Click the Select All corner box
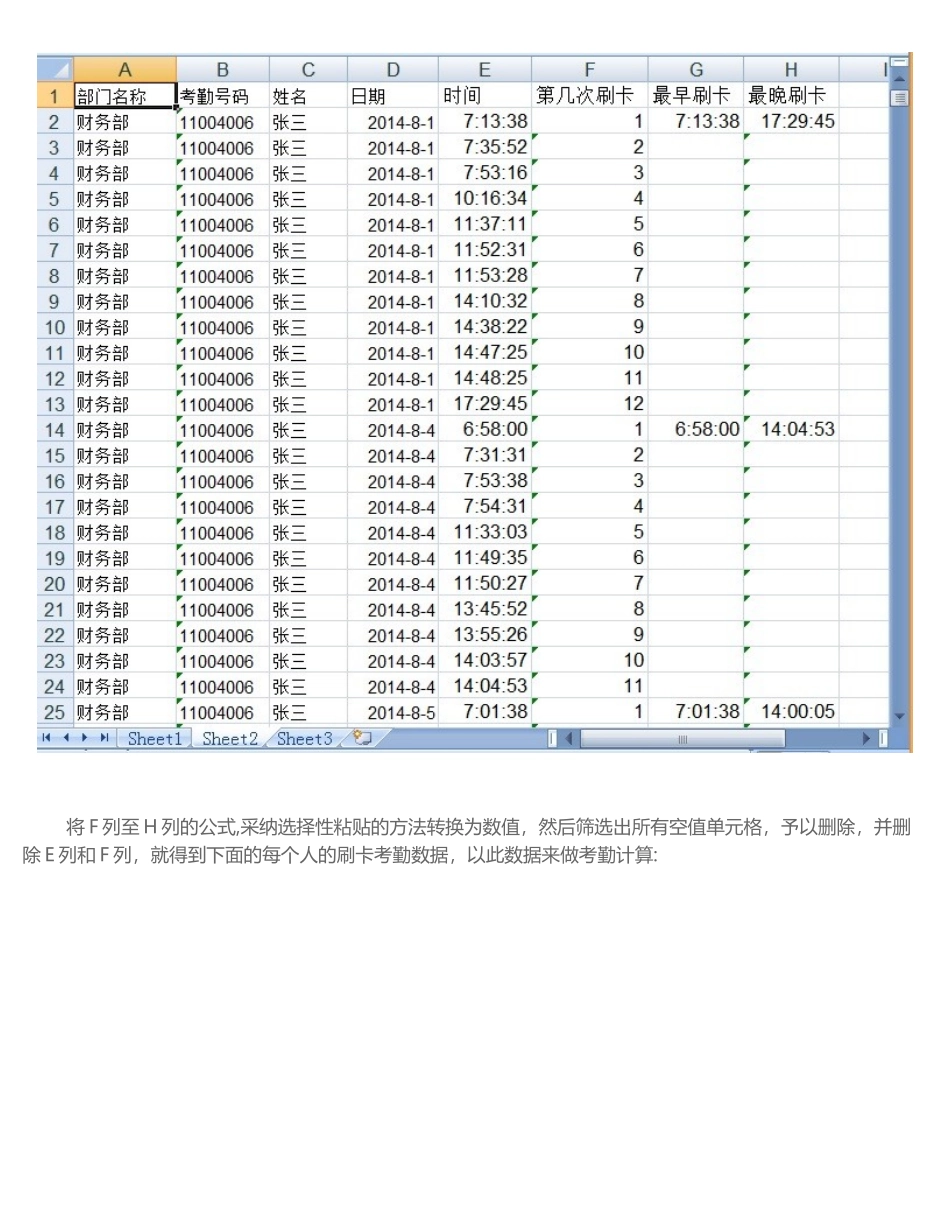The height and width of the screenshot is (1230, 950). (56, 70)
